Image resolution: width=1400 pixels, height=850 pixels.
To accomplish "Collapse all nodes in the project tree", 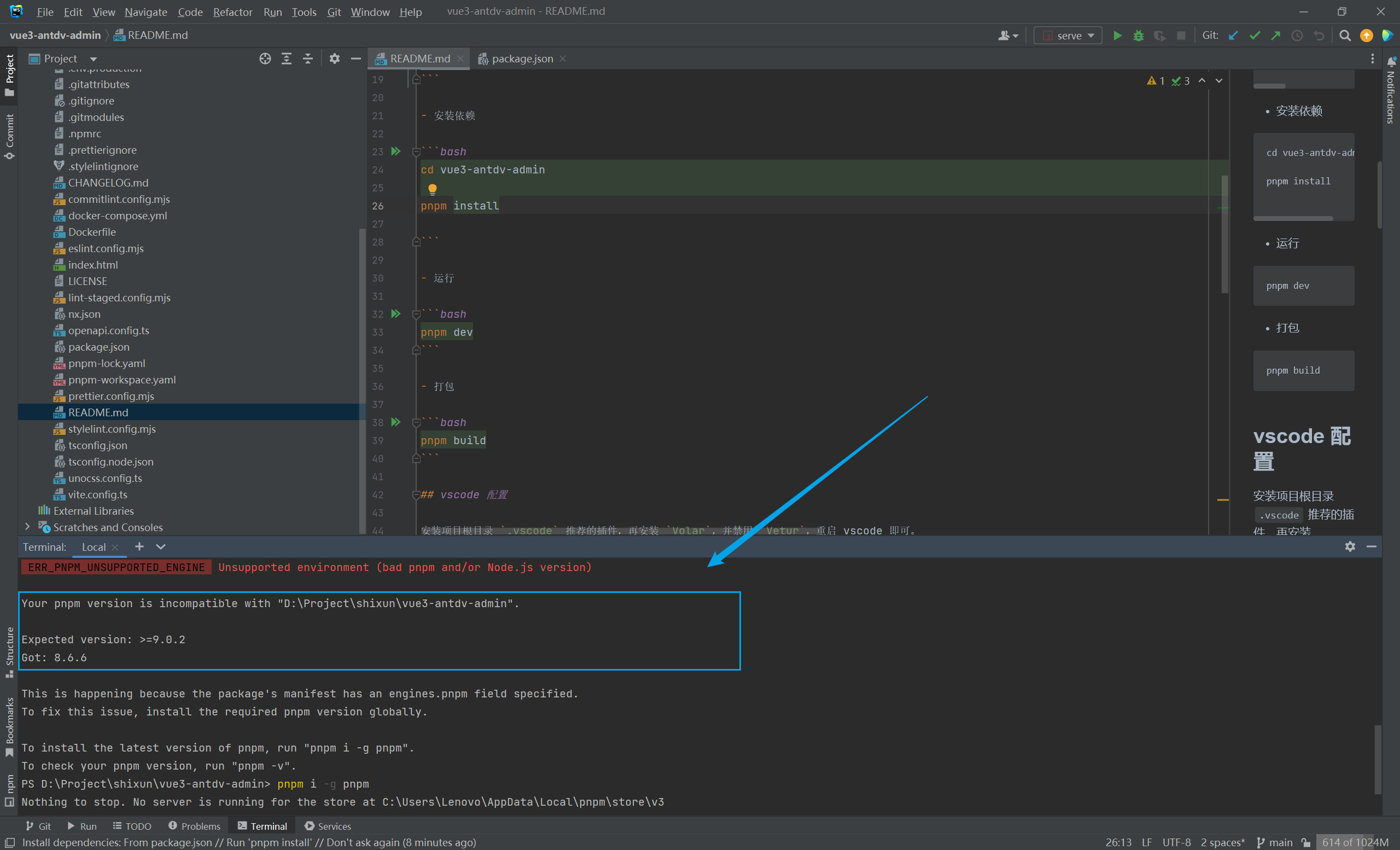I will (307, 59).
